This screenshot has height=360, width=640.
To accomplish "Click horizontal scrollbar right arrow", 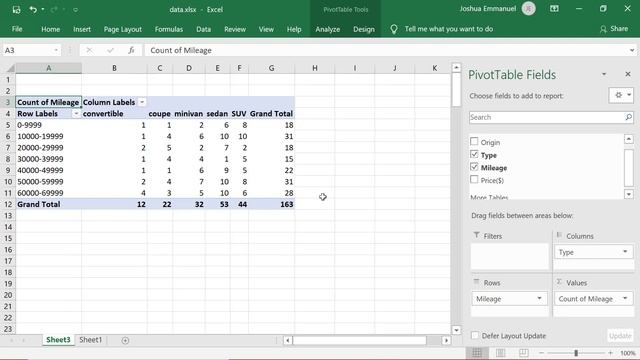I will click(446, 340).
